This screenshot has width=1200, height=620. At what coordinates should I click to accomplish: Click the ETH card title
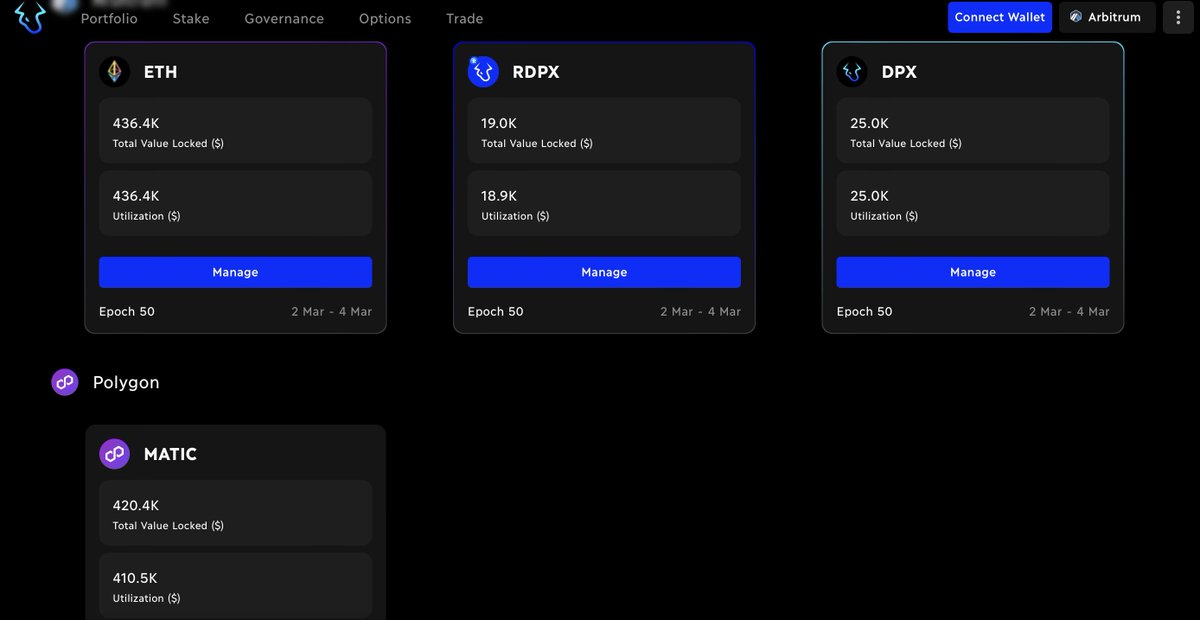[160, 72]
